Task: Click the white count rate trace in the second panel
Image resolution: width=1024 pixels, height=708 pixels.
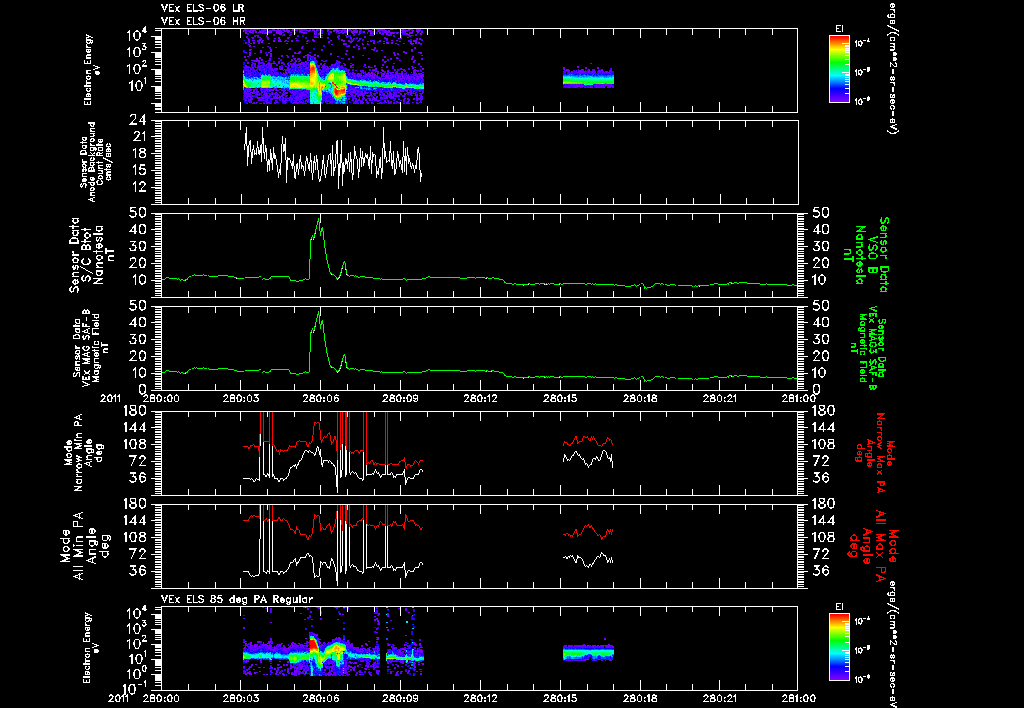Action: coord(333,159)
